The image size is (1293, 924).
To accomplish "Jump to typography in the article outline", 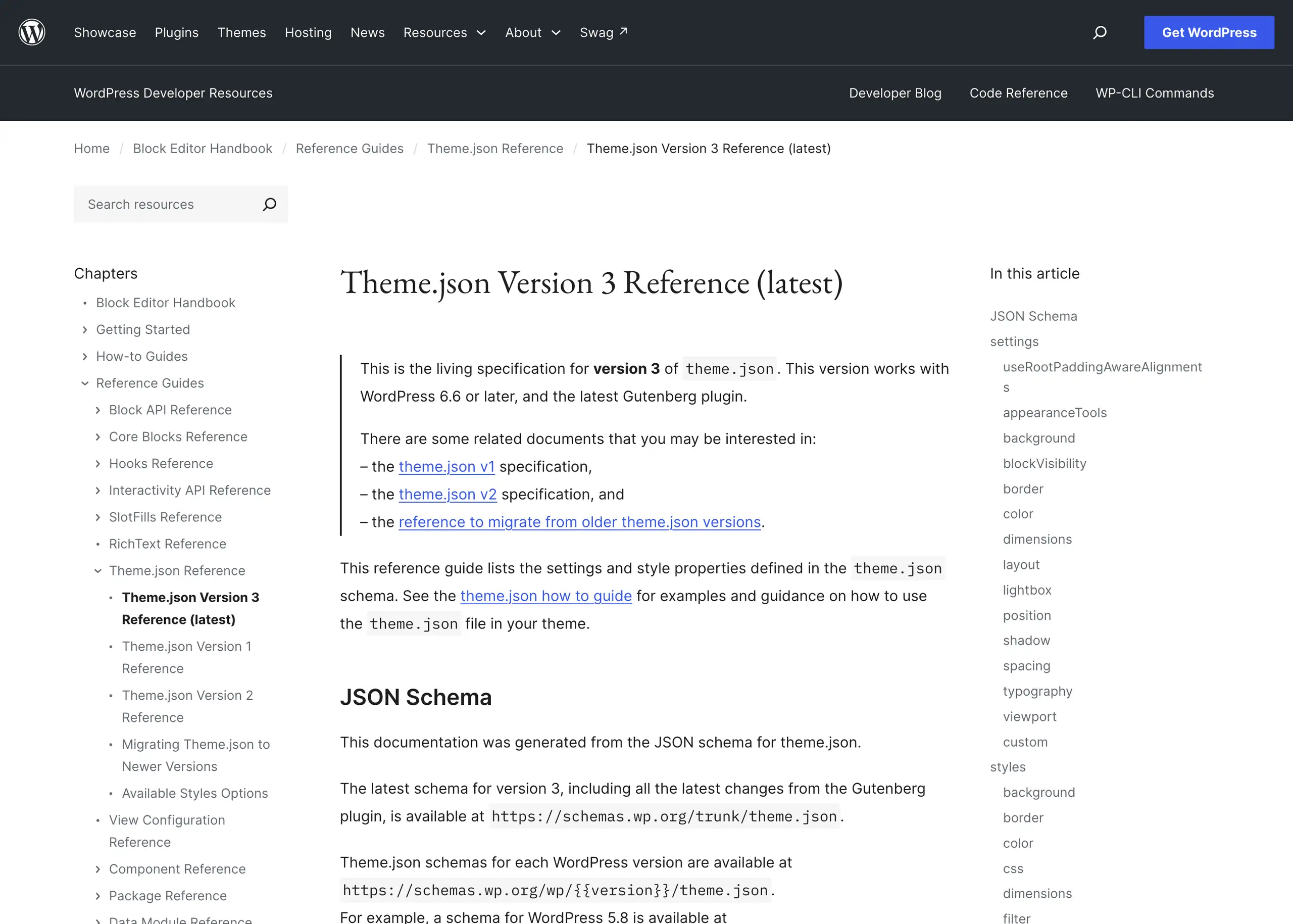I will click(1037, 691).
